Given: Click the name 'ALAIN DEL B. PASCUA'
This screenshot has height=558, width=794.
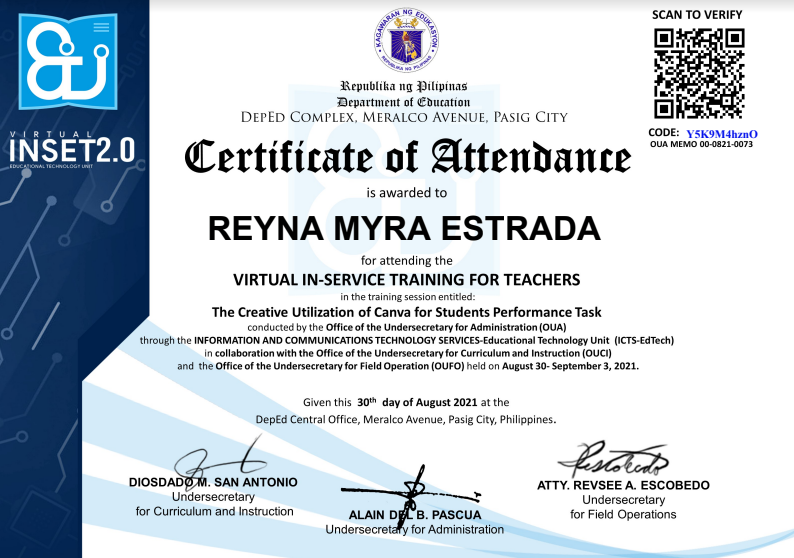Looking at the screenshot, I should (415, 515).
